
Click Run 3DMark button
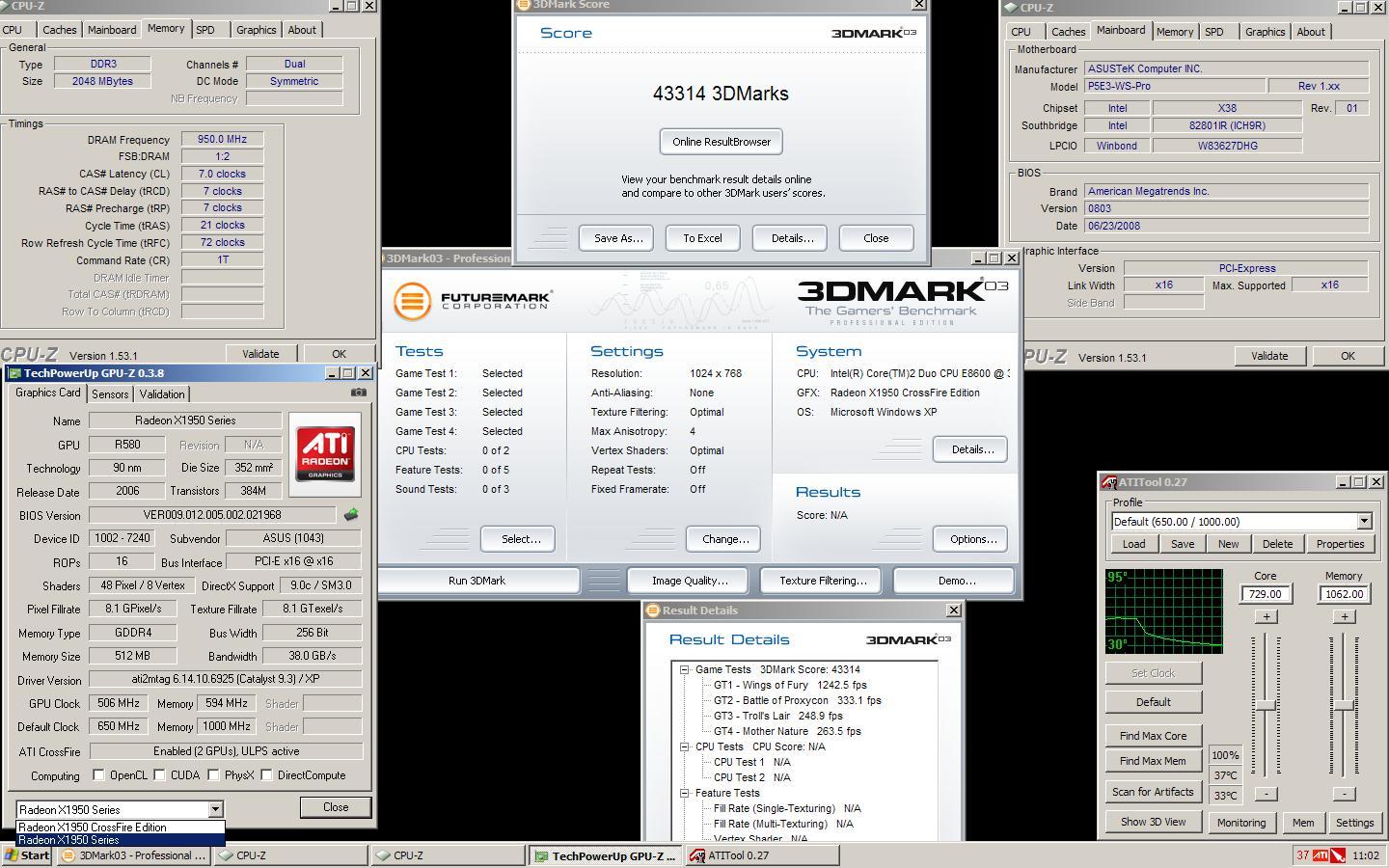click(x=477, y=581)
